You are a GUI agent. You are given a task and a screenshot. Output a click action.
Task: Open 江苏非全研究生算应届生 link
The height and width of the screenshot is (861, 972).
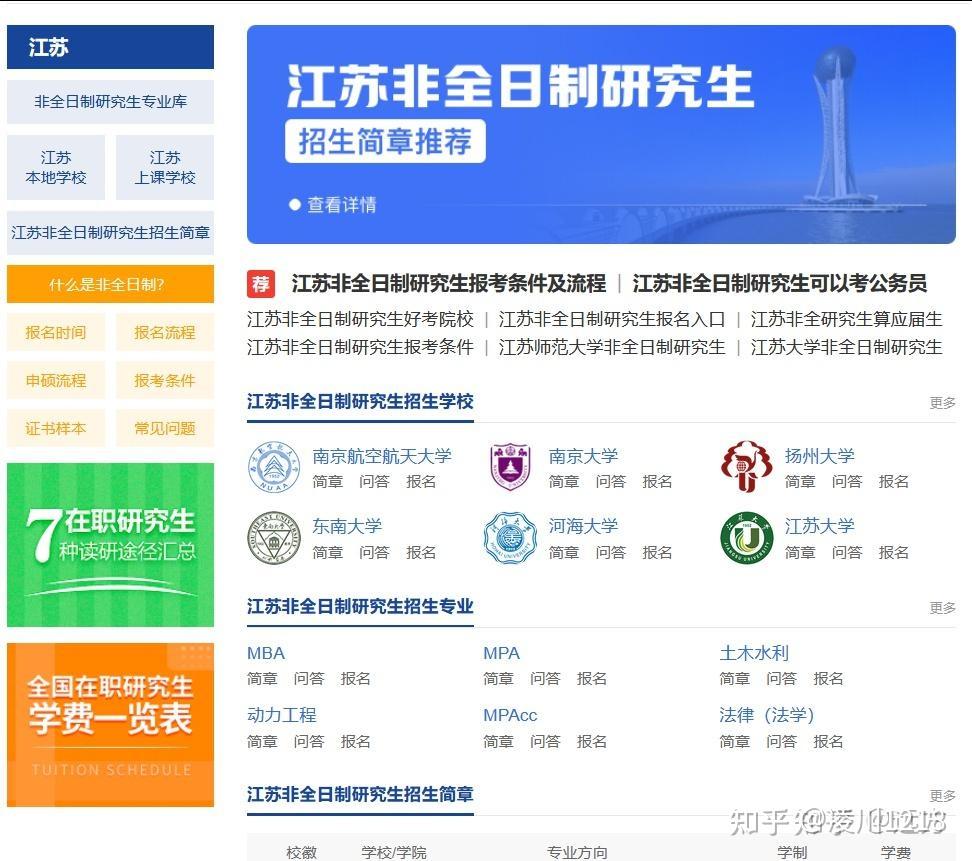[846, 319]
